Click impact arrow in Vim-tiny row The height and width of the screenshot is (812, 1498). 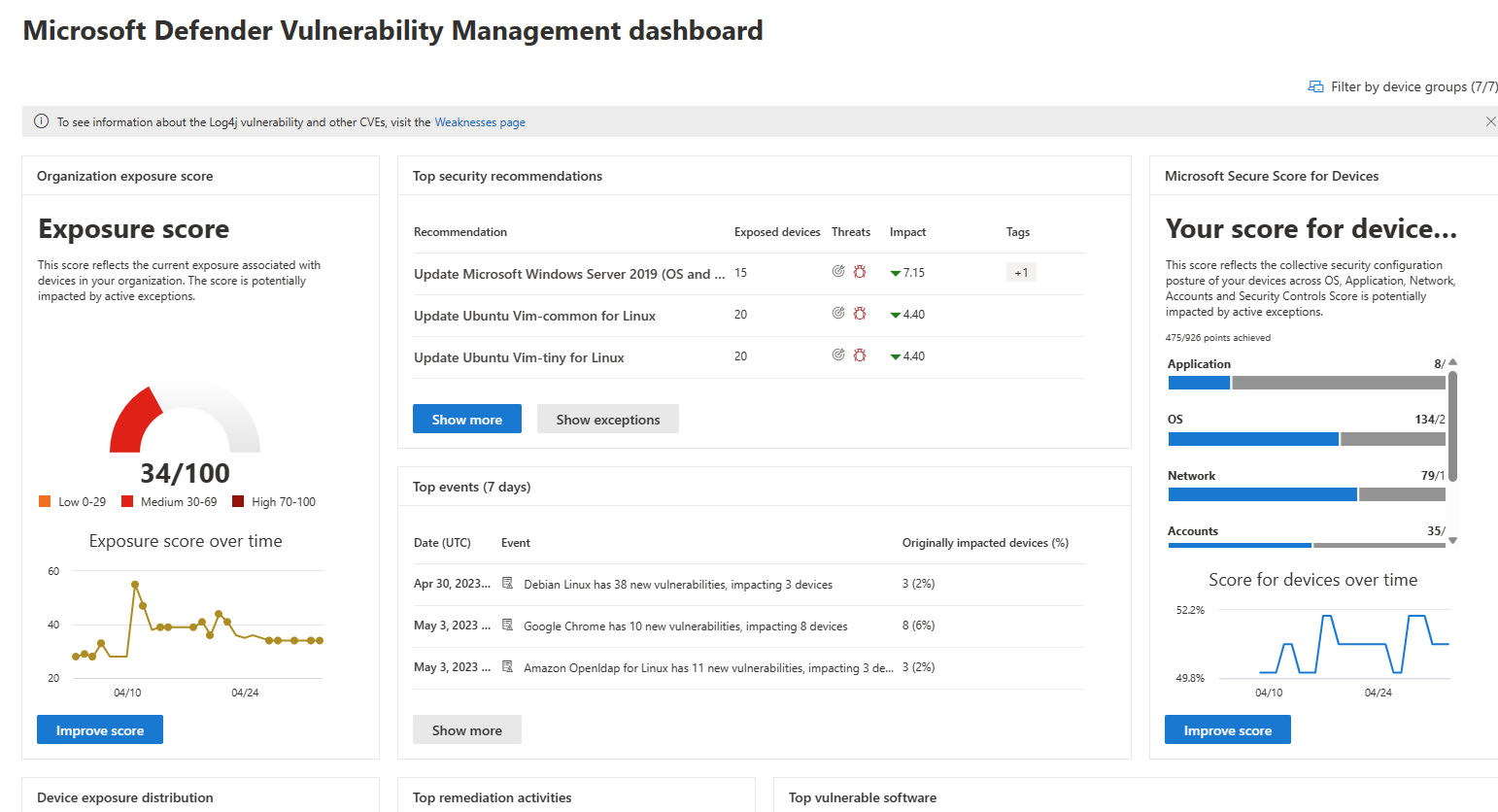[x=896, y=357]
